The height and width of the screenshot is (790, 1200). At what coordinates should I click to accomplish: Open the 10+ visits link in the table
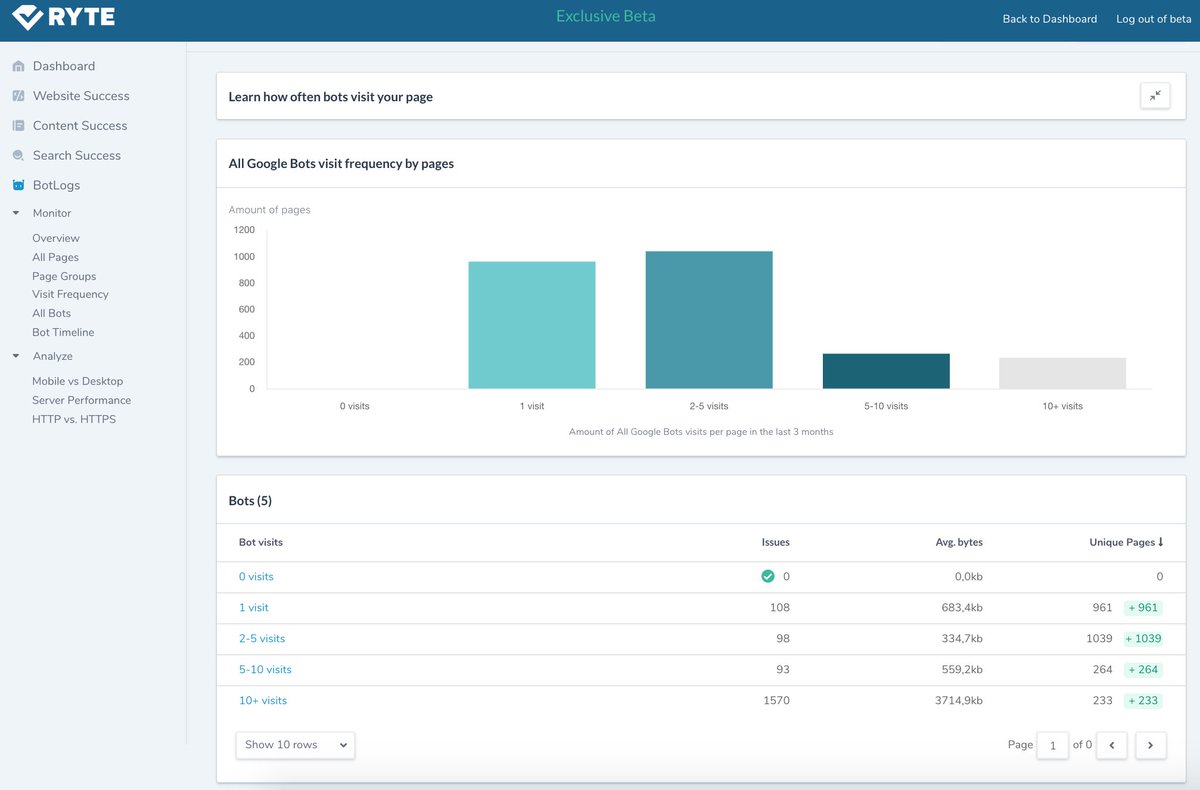coord(263,700)
